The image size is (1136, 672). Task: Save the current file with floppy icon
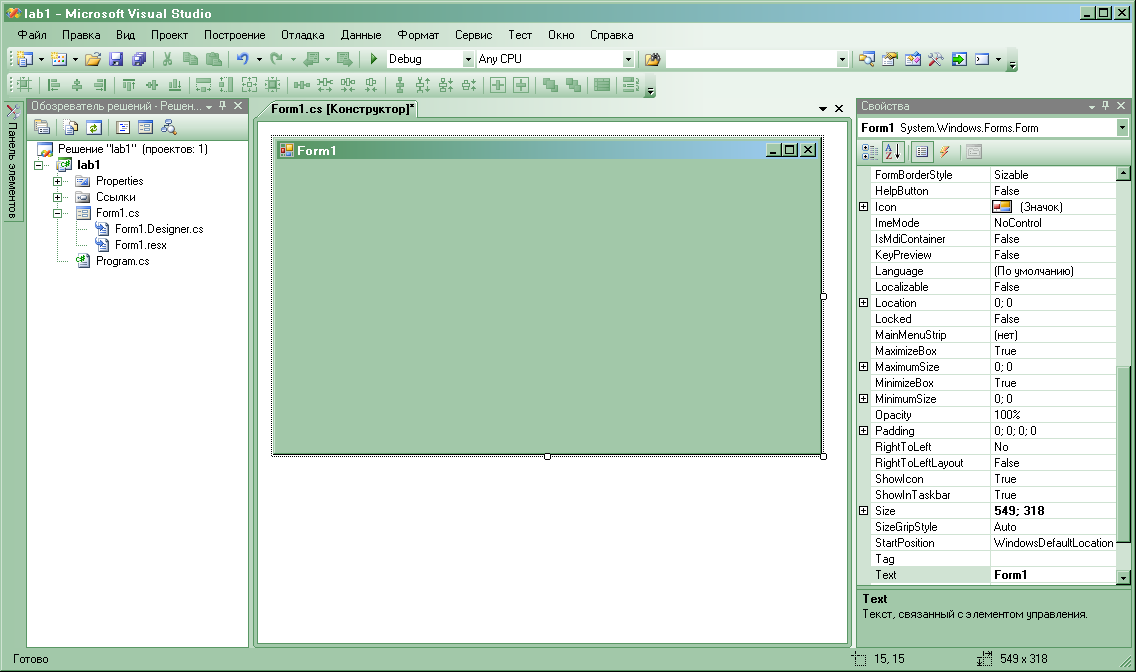116,59
